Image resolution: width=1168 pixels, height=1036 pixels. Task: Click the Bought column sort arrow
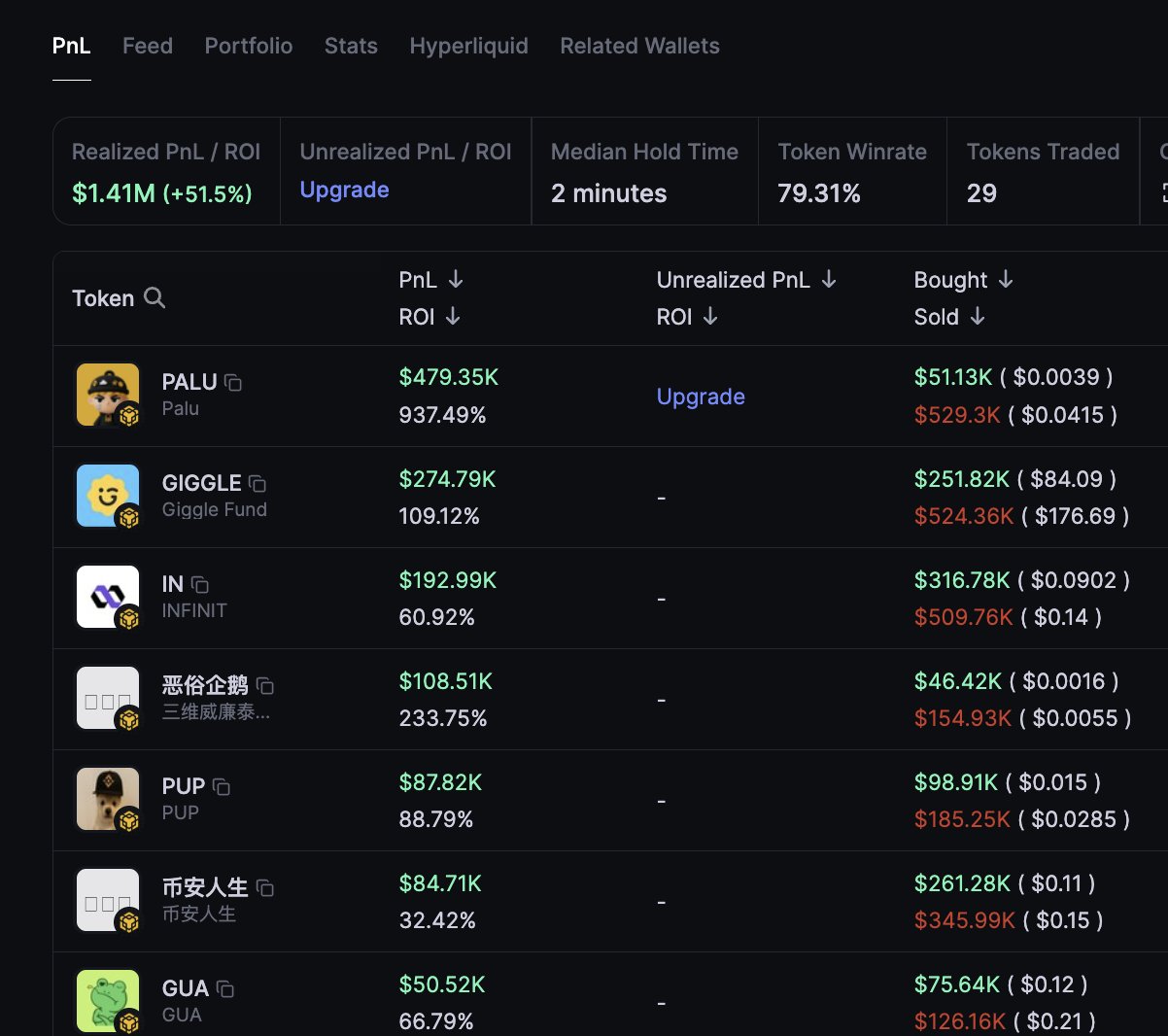pyautogui.click(x=1005, y=279)
